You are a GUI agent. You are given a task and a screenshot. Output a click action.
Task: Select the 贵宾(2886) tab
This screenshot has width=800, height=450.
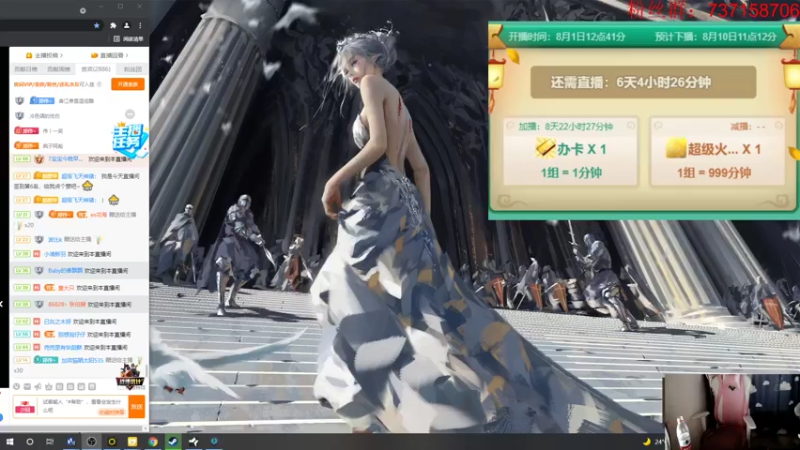click(x=95, y=69)
